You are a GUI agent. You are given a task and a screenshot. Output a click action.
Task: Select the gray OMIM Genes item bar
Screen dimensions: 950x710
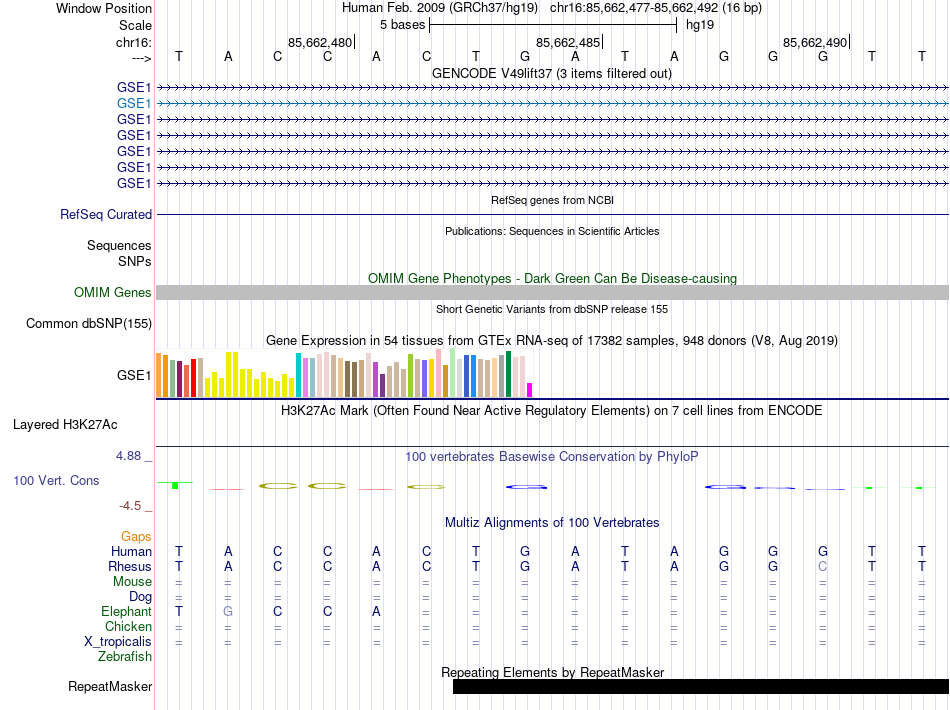[552, 292]
